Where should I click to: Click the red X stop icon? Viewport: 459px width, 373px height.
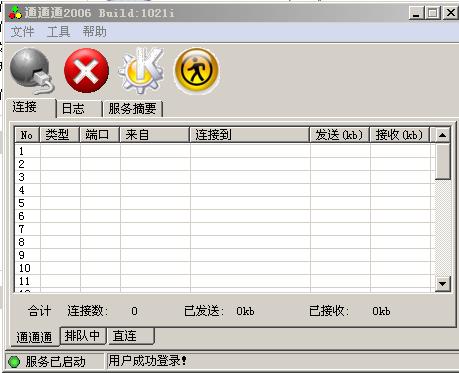(x=86, y=70)
